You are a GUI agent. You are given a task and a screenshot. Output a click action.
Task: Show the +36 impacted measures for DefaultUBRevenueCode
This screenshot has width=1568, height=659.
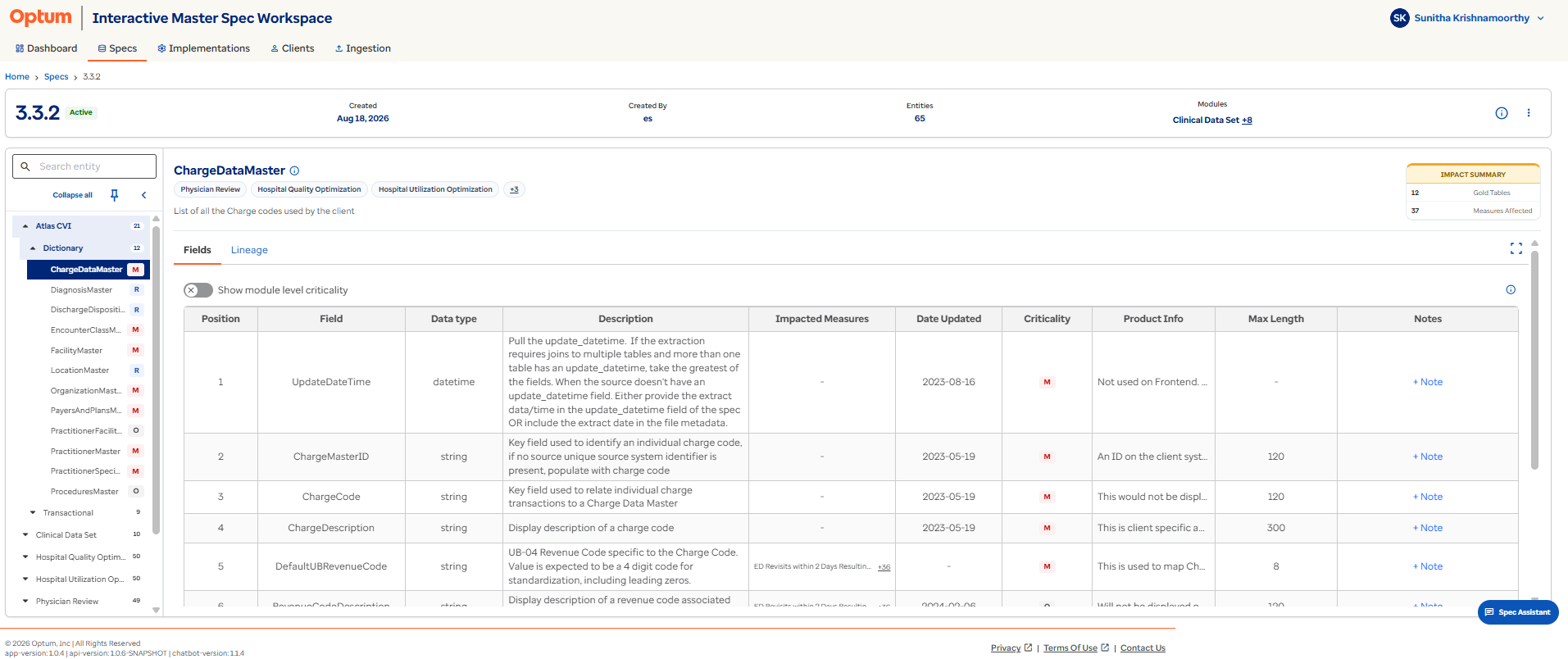point(884,567)
